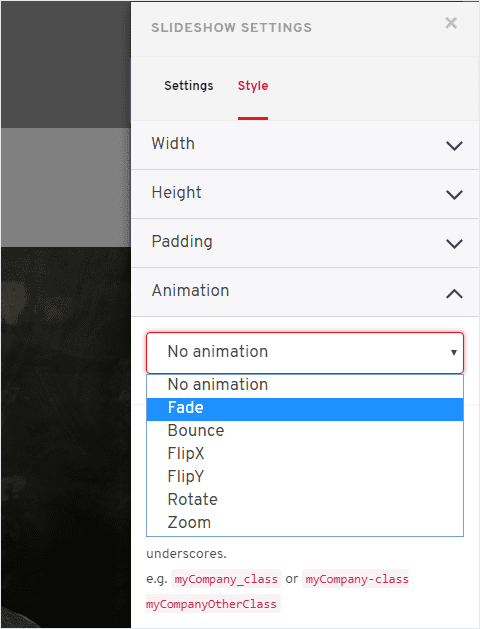The width and height of the screenshot is (480, 629).
Task: Close the Slideshow Settings panel
Action: click(451, 23)
